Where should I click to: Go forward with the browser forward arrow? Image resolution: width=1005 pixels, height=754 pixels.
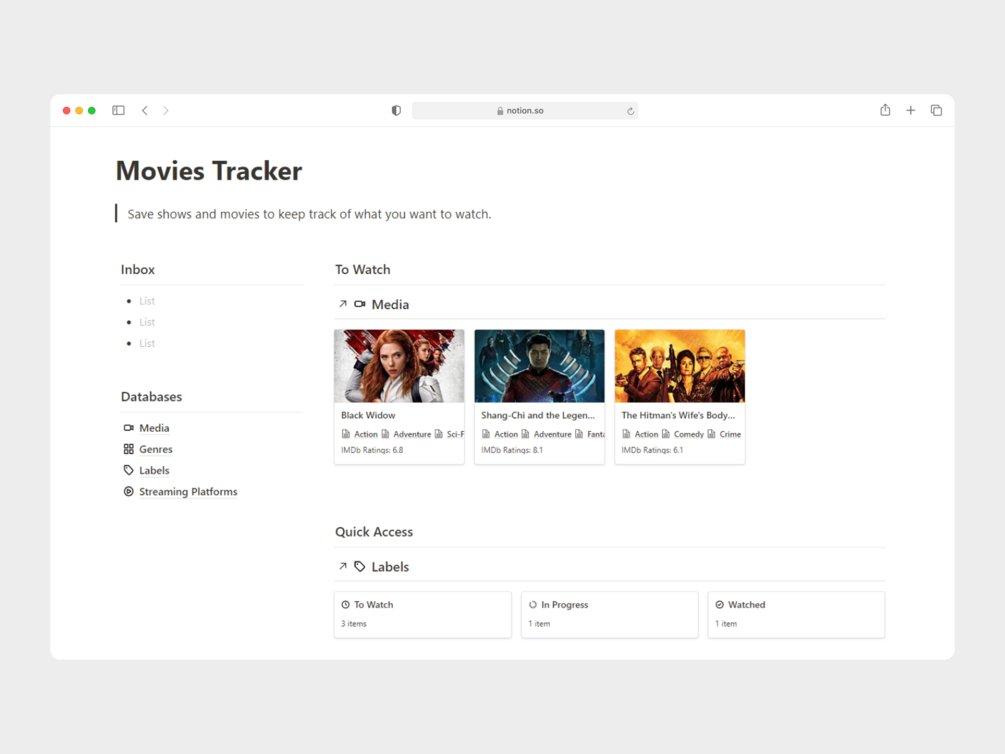(166, 110)
